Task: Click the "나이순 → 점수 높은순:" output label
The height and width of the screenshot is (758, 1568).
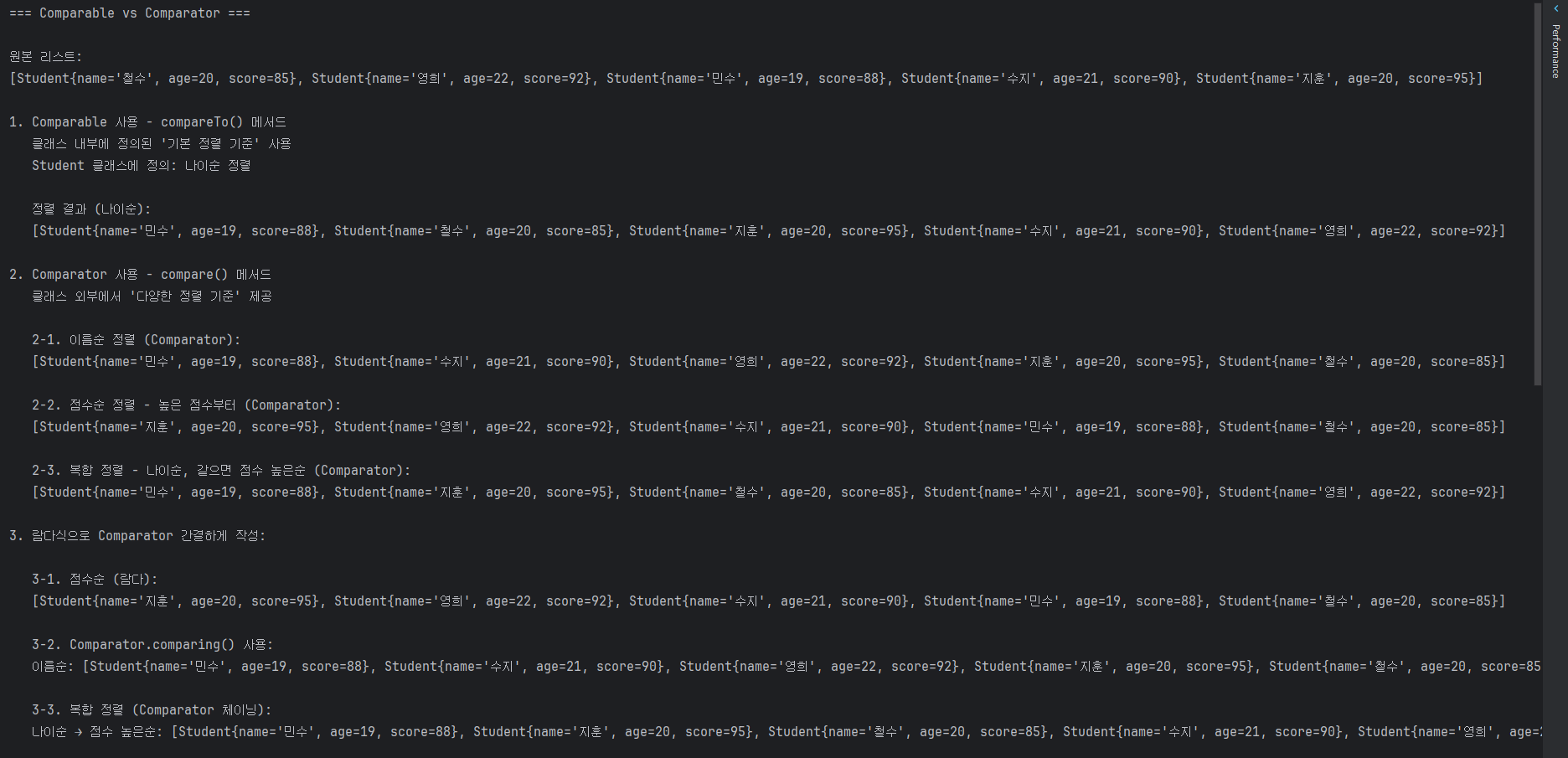Action: (97, 732)
